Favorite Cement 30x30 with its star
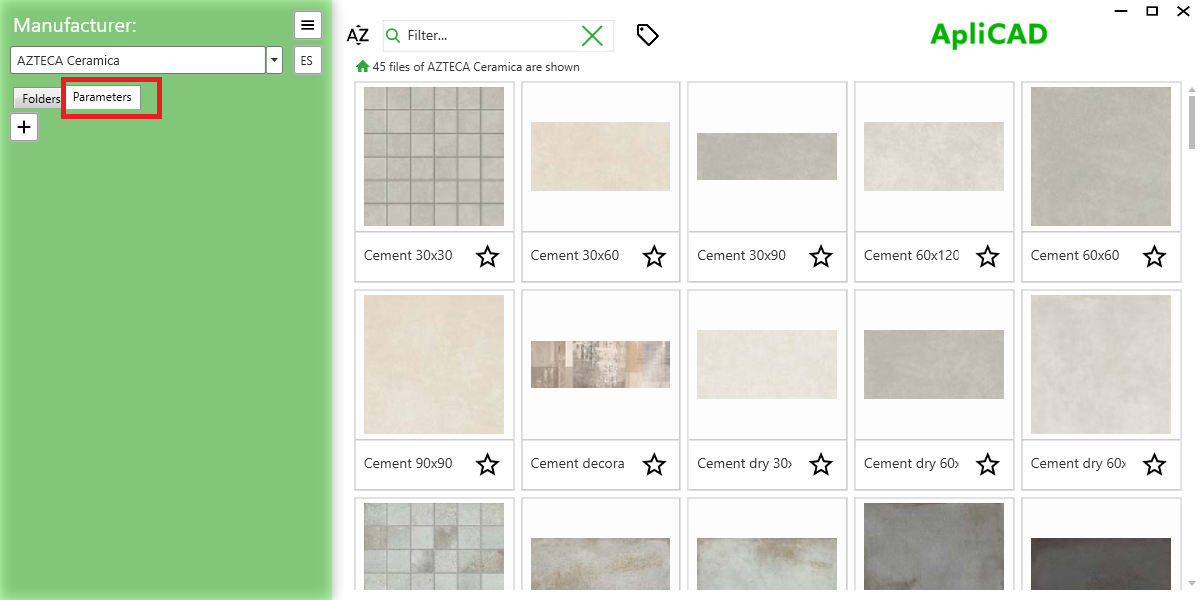 (x=488, y=257)
